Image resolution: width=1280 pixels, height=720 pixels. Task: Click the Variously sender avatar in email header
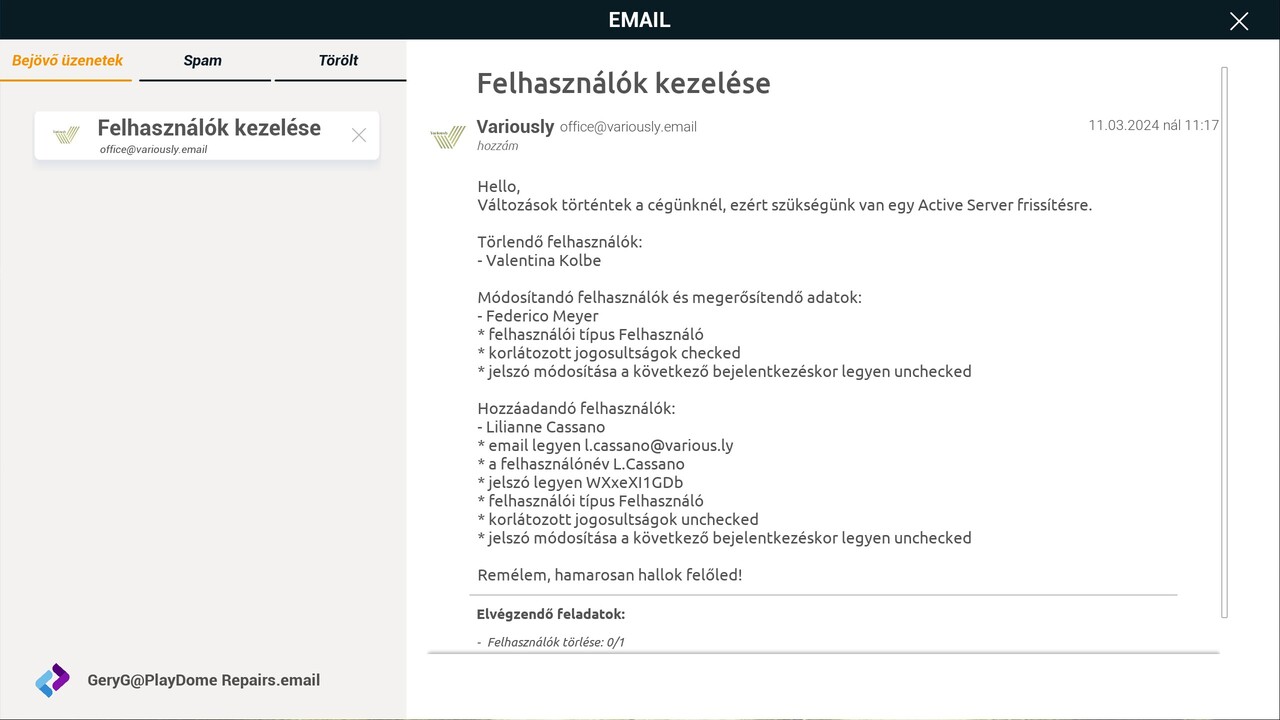click(449, 136)
